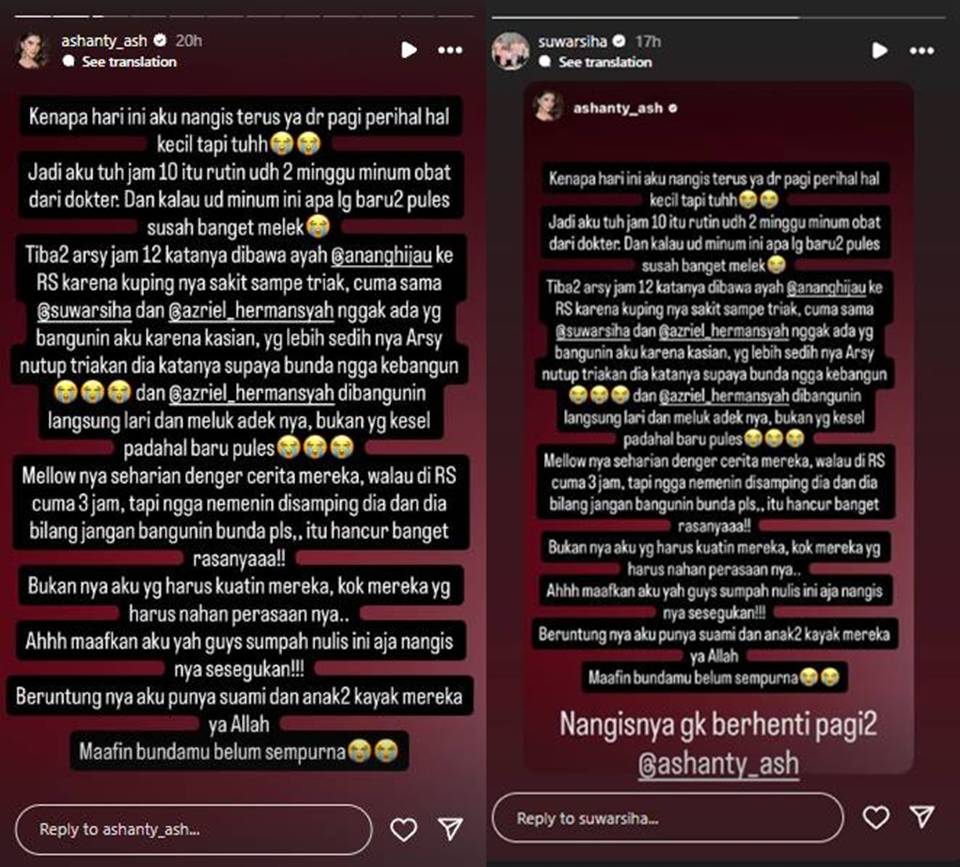
Task: Focus the Reply to suwarsiha field
Action: point(667,818)
